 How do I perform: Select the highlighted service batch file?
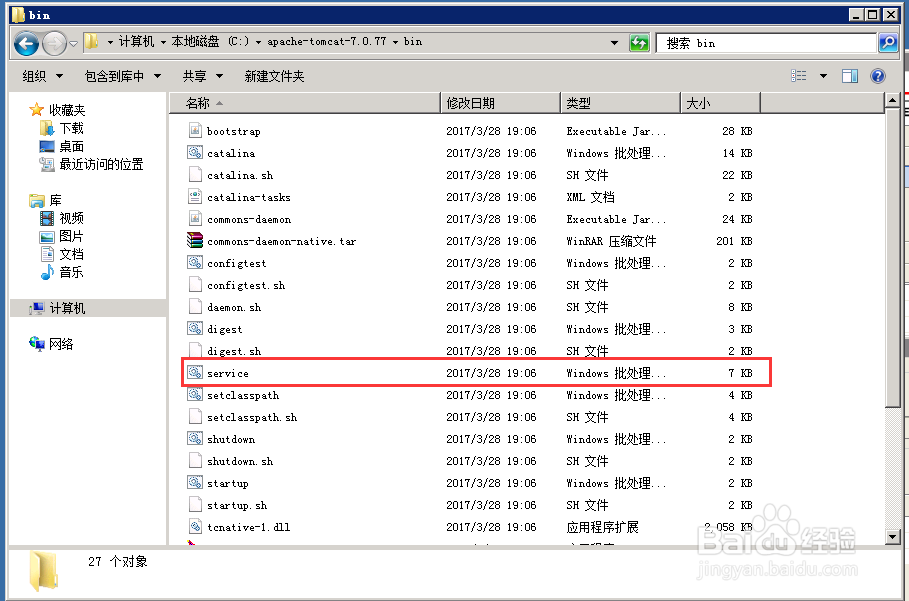[x=231, y=373]
